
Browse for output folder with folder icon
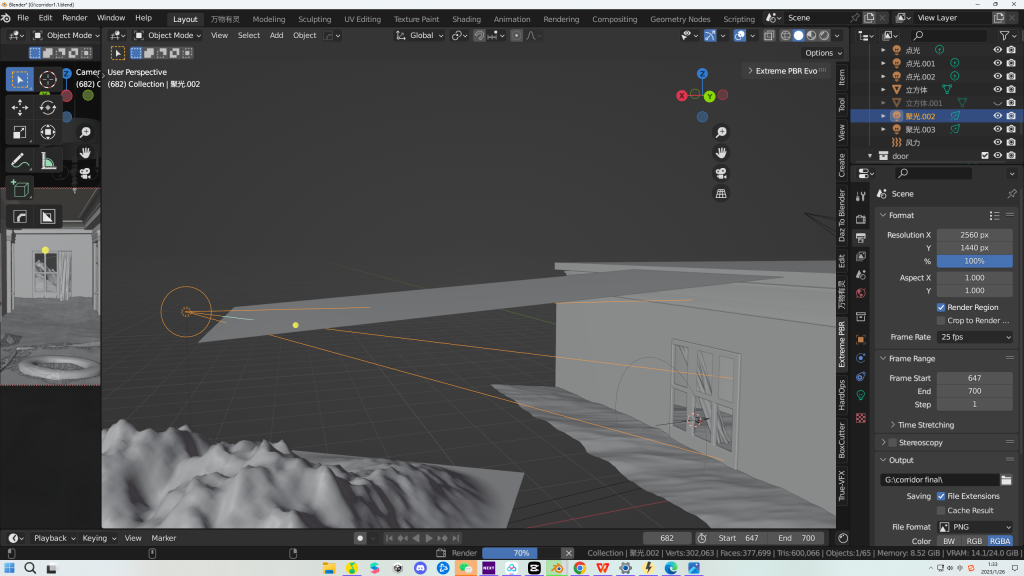tap(1006, 480)
